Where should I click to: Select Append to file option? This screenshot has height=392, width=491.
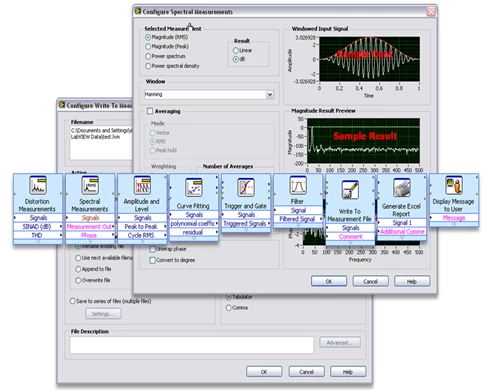point(78,269)
